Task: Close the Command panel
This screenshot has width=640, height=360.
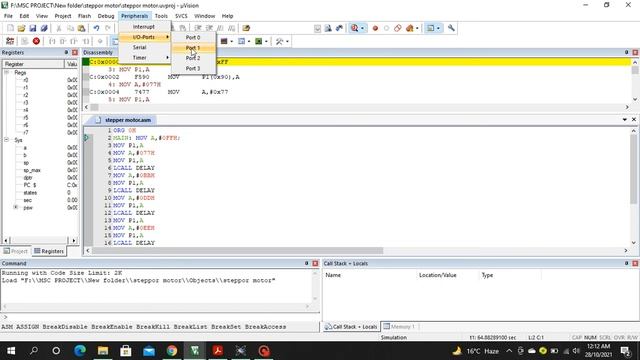Action: click(315, 263)
